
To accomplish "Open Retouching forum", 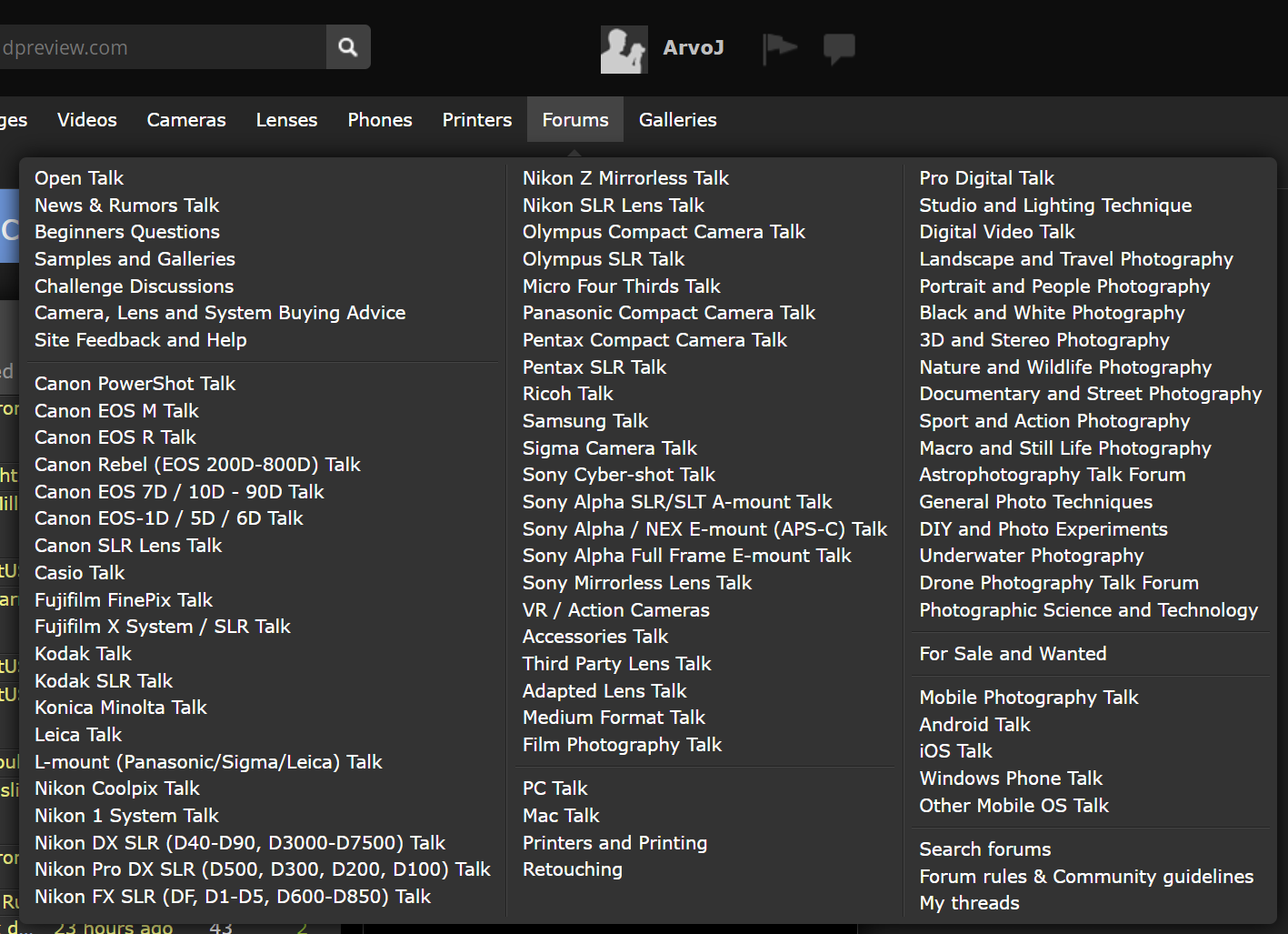I will point(573,869).
